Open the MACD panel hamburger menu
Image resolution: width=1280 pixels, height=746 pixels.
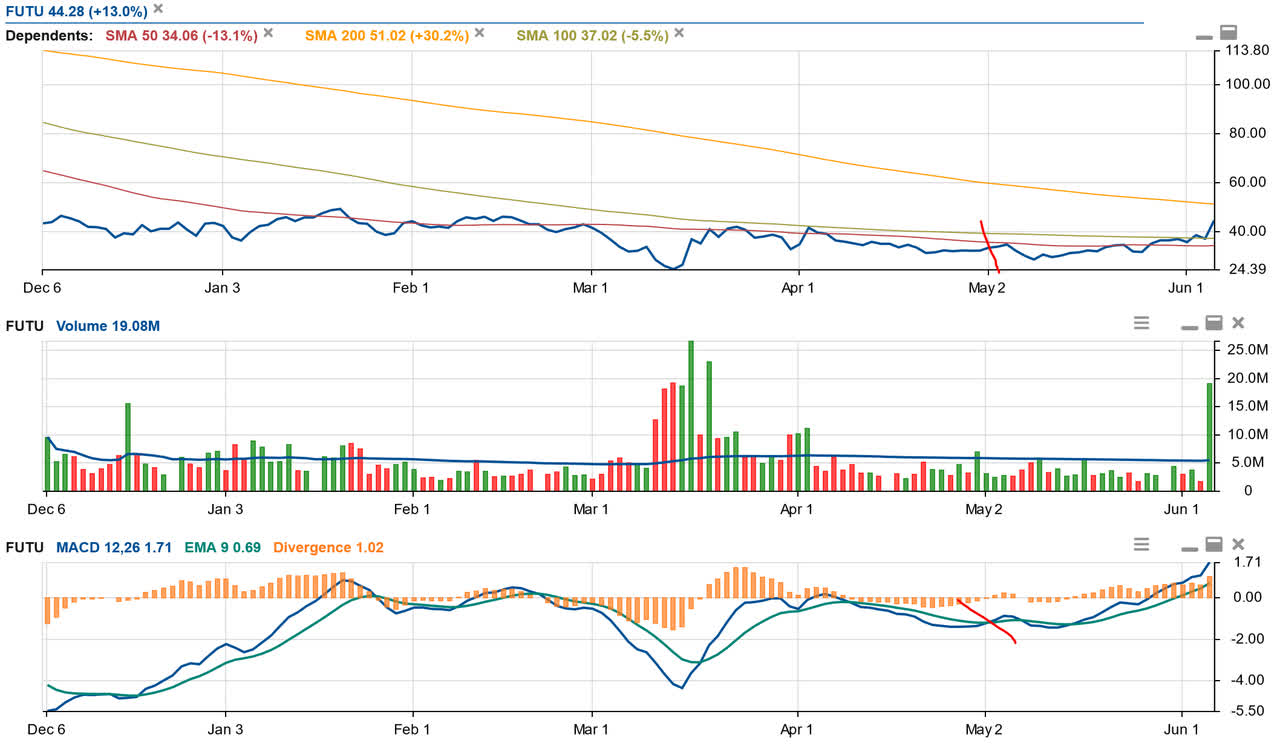1141,544
